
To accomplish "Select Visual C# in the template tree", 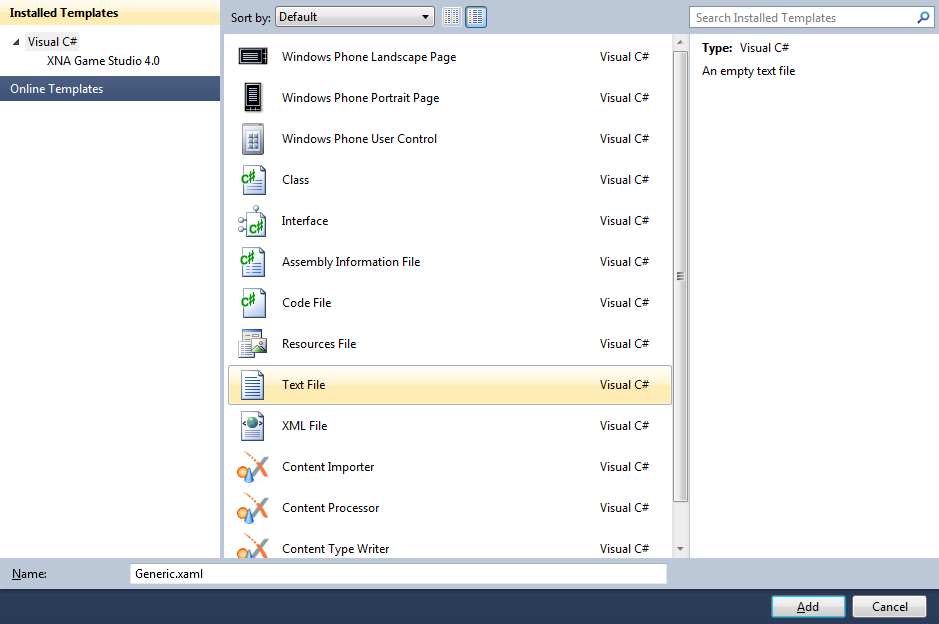I will tap(52, 42).
